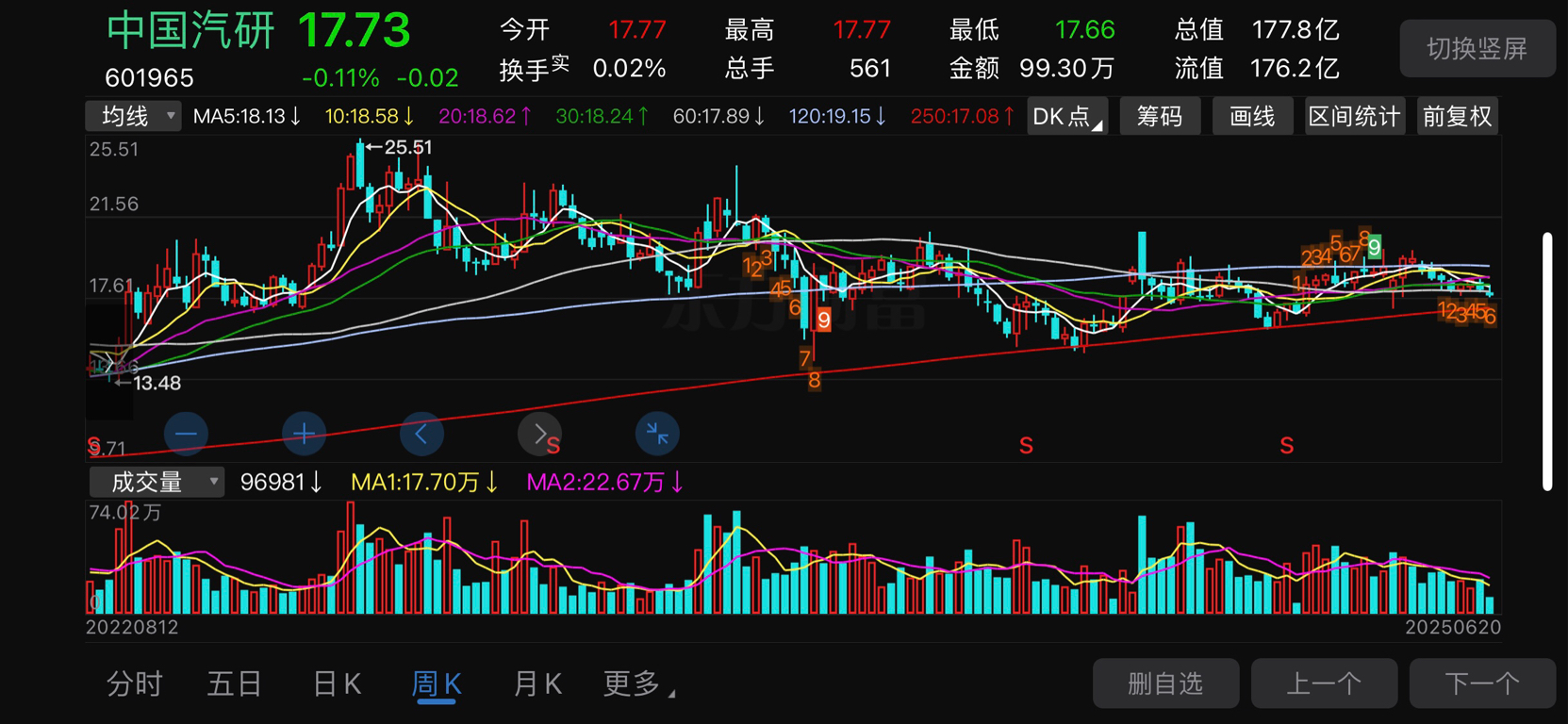Open the 均线 indicator dropdown
Screen dimensions: 1568x724
134,116
